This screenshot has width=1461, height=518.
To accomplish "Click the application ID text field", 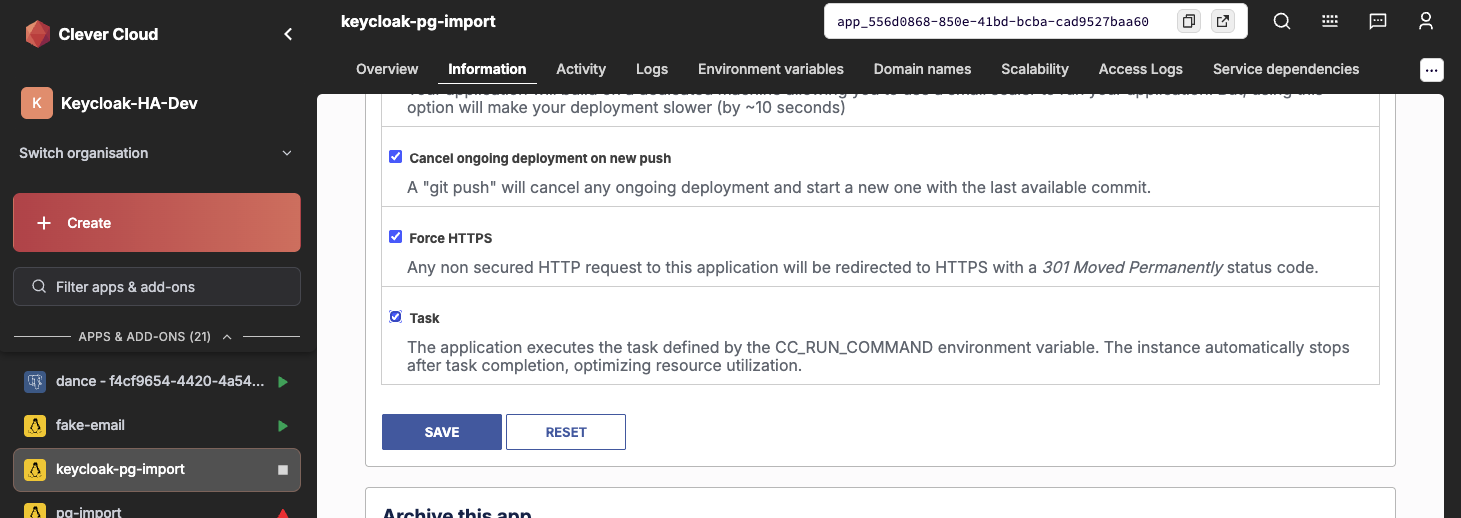I will click(993, 22).
